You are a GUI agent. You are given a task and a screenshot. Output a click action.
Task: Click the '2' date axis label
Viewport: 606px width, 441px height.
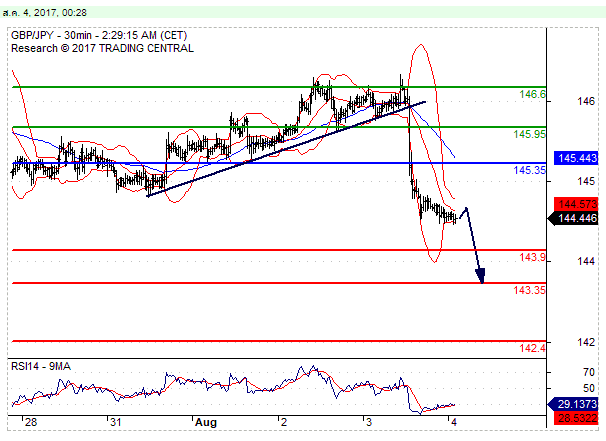(x=284, y=422)
